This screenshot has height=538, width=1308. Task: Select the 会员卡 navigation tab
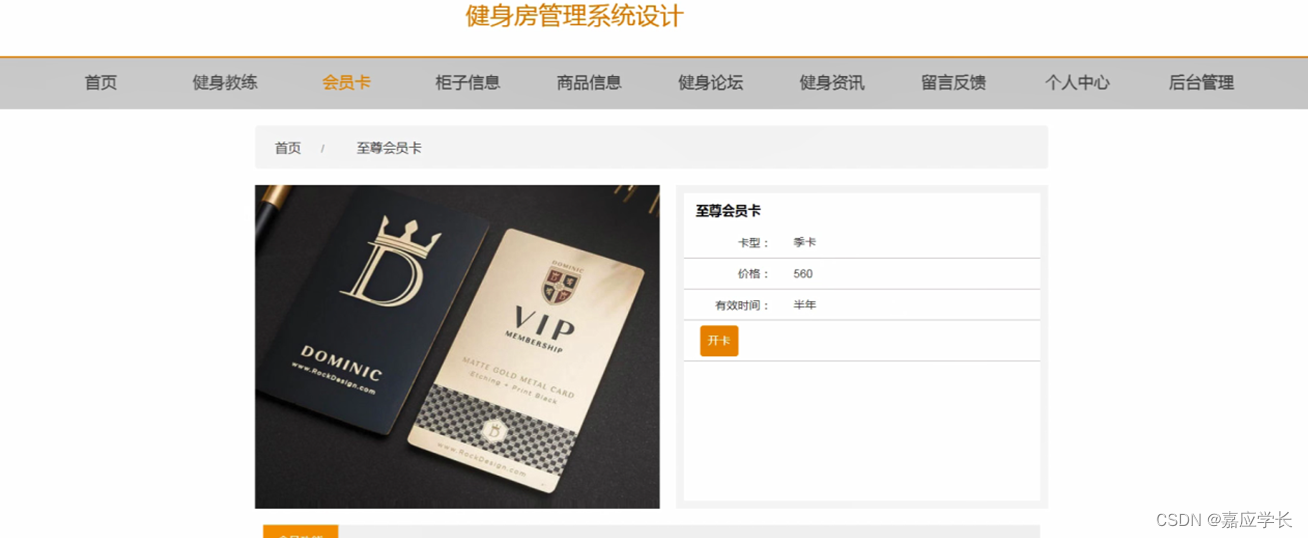346,83
